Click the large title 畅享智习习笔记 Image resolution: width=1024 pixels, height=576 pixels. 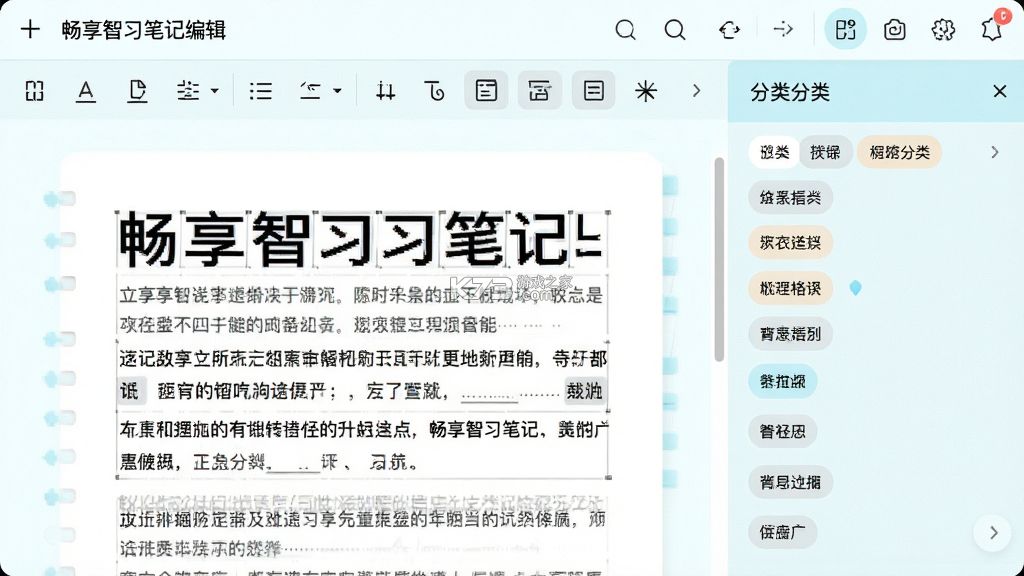(360, 240)
